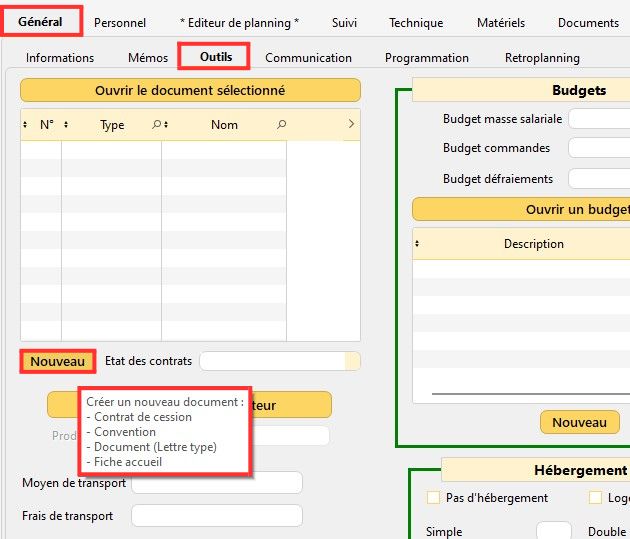Click the search magnifier in Nom column
630x539 pixels.
pos(281,125)
